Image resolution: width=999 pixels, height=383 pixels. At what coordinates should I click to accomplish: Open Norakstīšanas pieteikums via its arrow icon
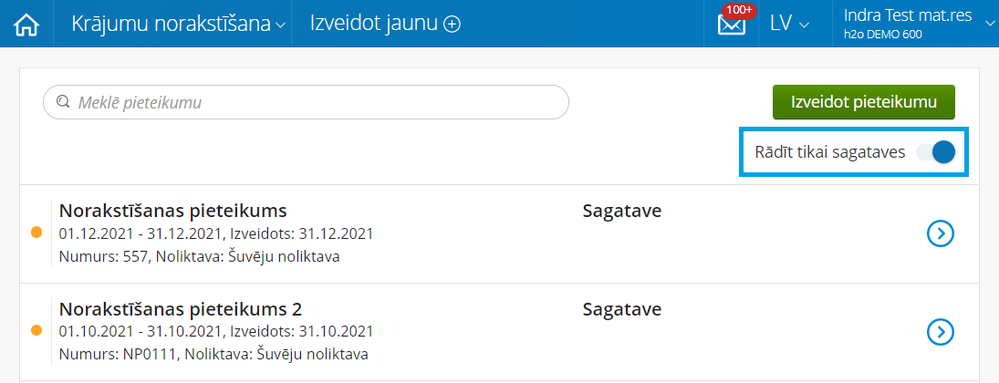(x=940, y=234)
